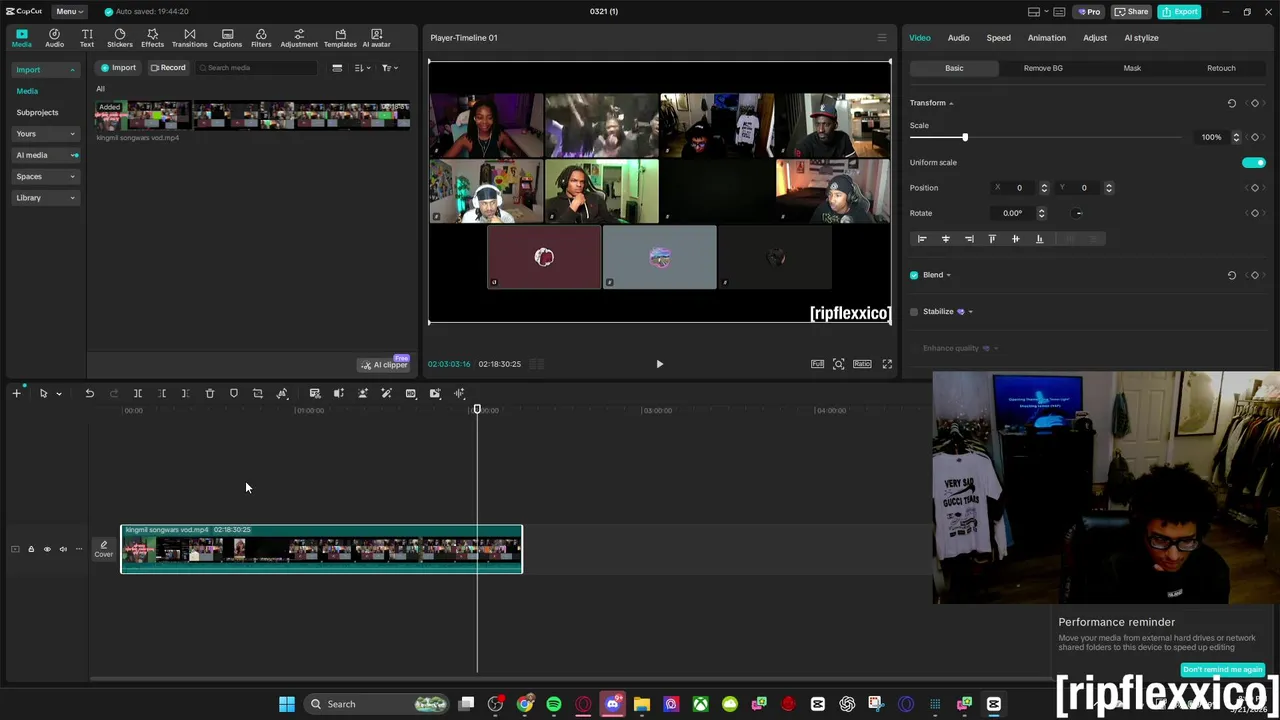Align clip to left edge
This screenshot has width=1280, height=720.
(x=922, y=239)
